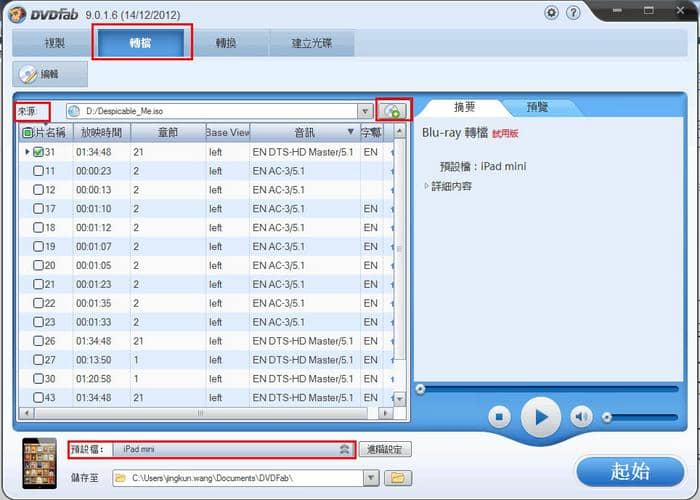Play the preview video
The width and height of the screenshot is (700, 500).
coord(541,417)
